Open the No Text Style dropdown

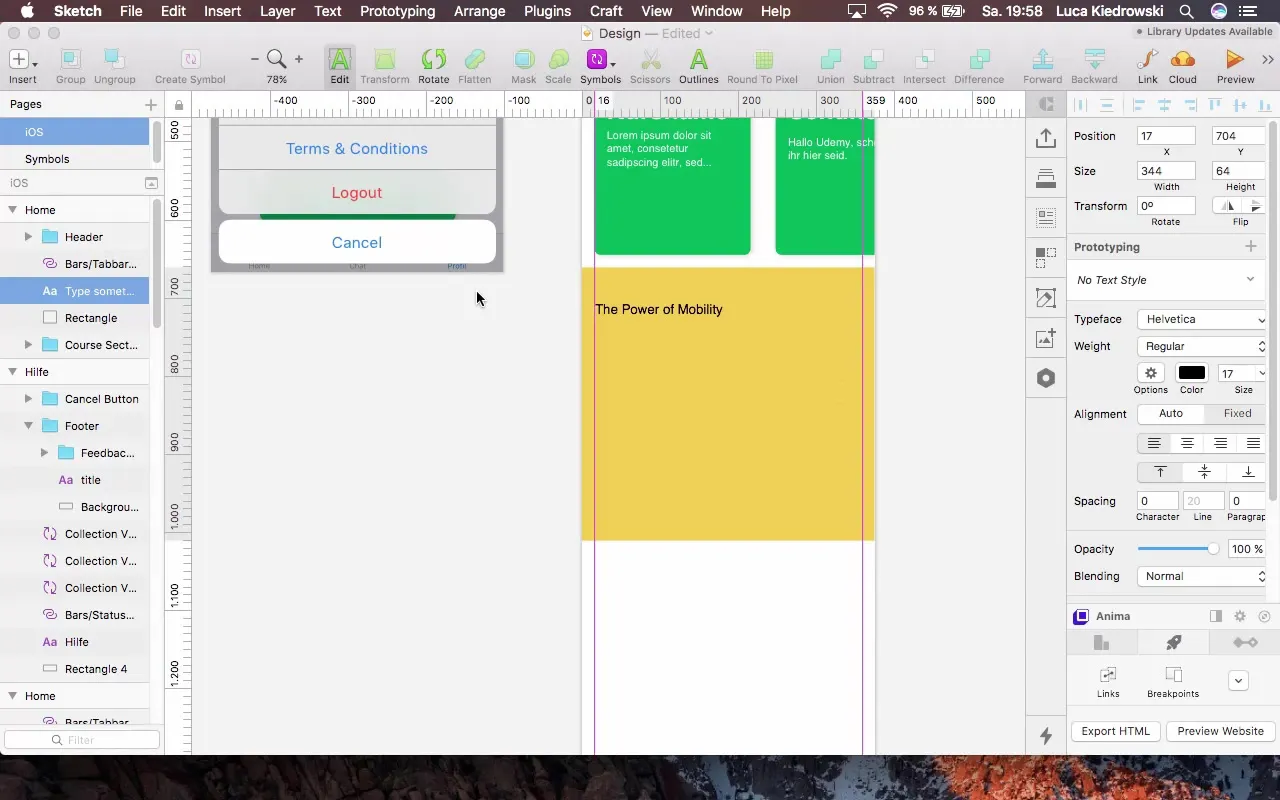[1166, 280]
